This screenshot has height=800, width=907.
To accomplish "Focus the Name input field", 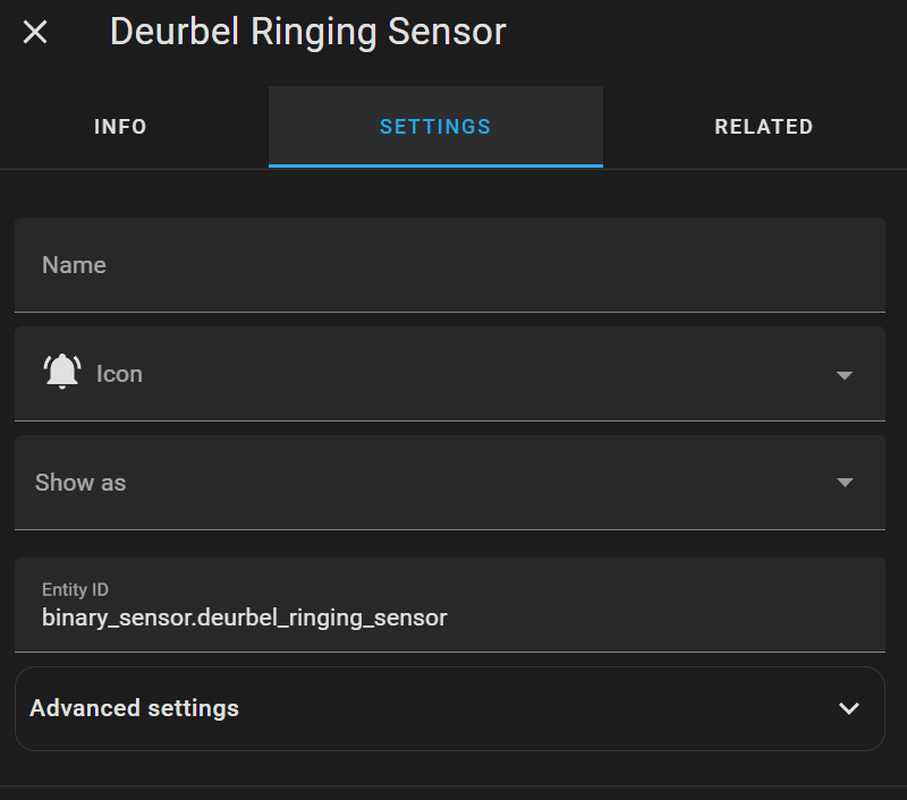I will pyautogui.click(x=450, y=265).
